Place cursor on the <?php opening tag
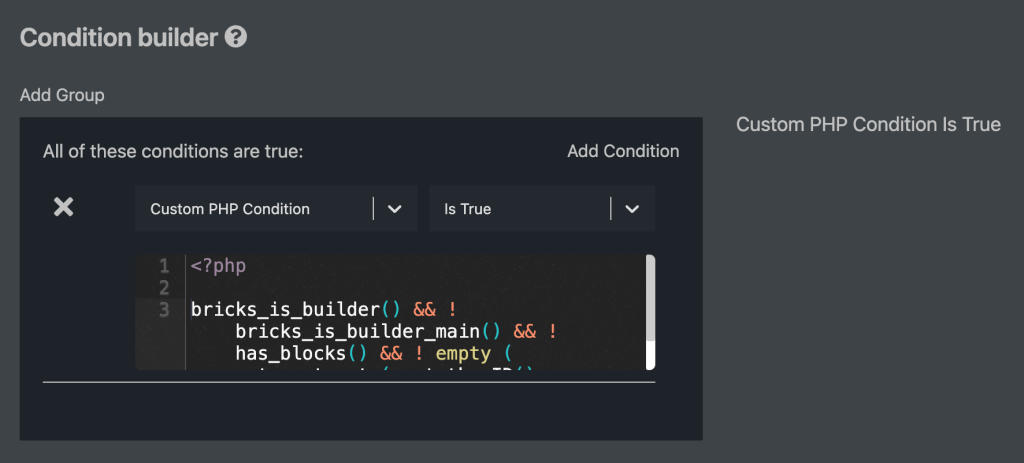This screenshot has height=463, width=1024. (218, 266)
